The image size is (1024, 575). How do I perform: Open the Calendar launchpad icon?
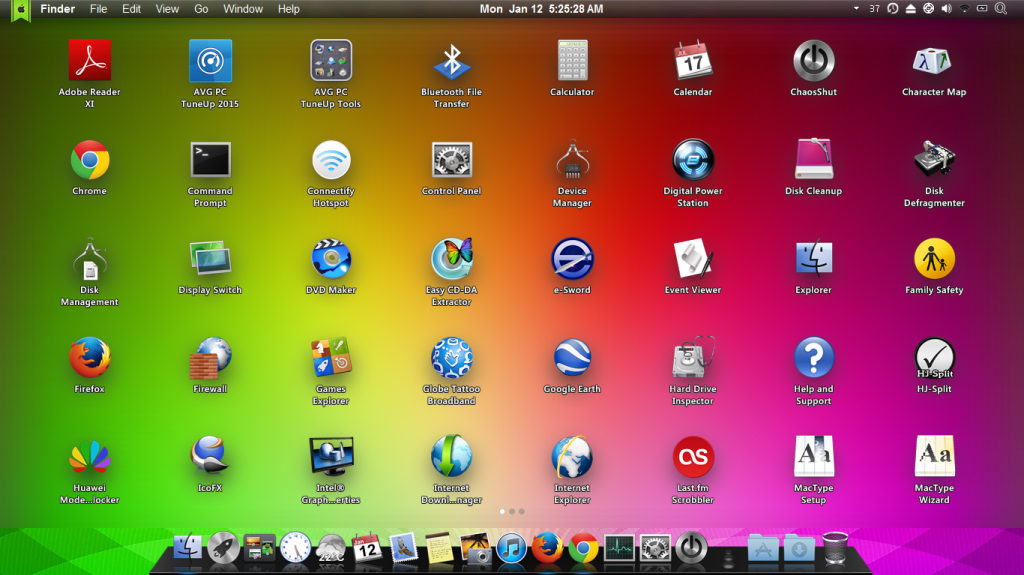point(693,61)
